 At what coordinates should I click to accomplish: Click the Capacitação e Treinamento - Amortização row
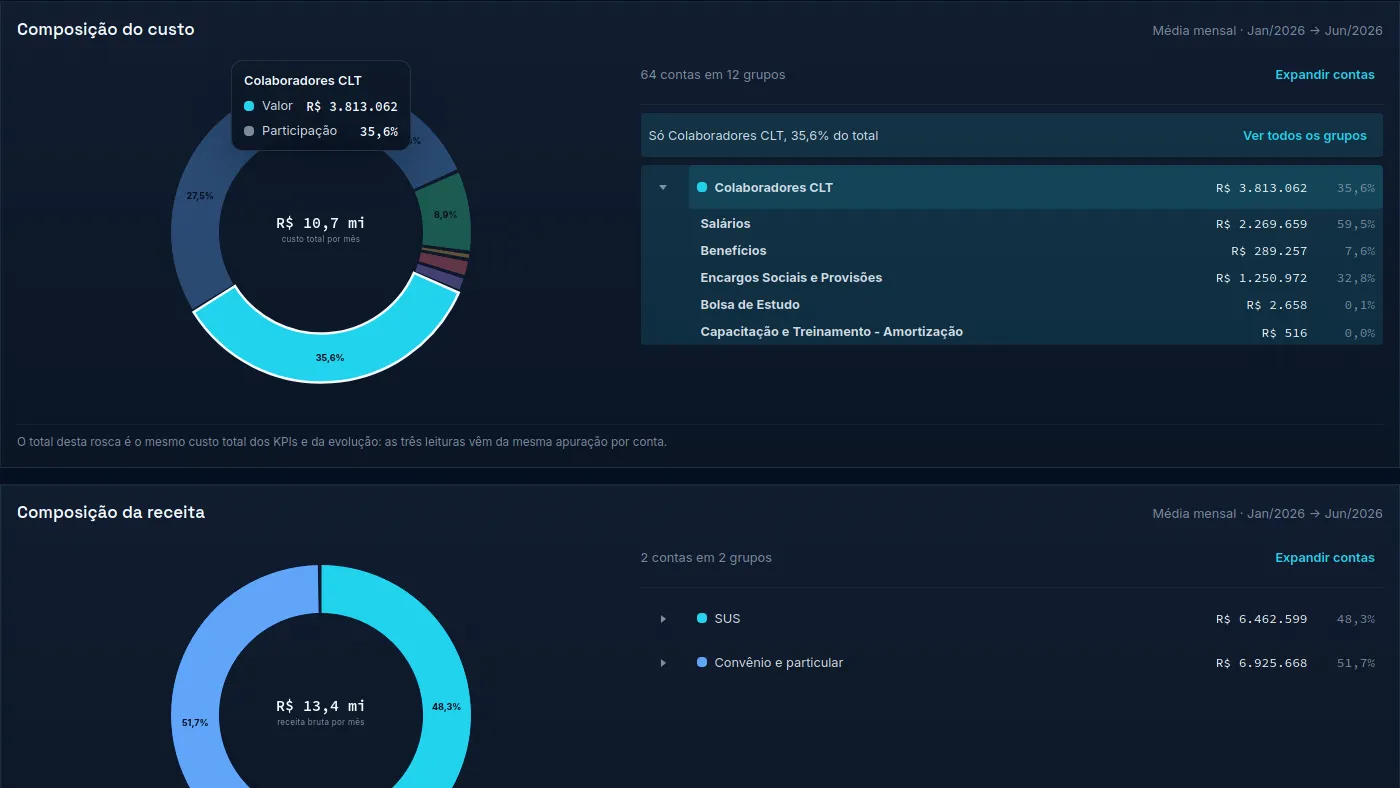(x=1011, y=332)
